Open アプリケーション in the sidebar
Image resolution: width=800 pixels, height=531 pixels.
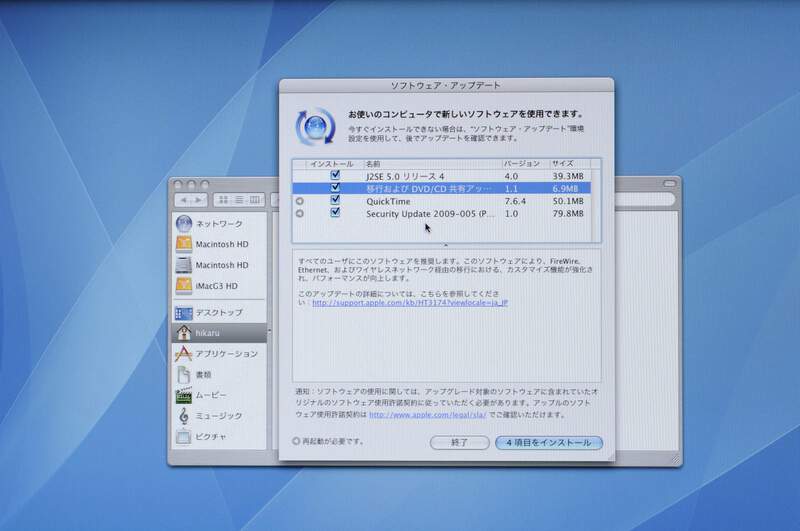[x=226, y=354]
